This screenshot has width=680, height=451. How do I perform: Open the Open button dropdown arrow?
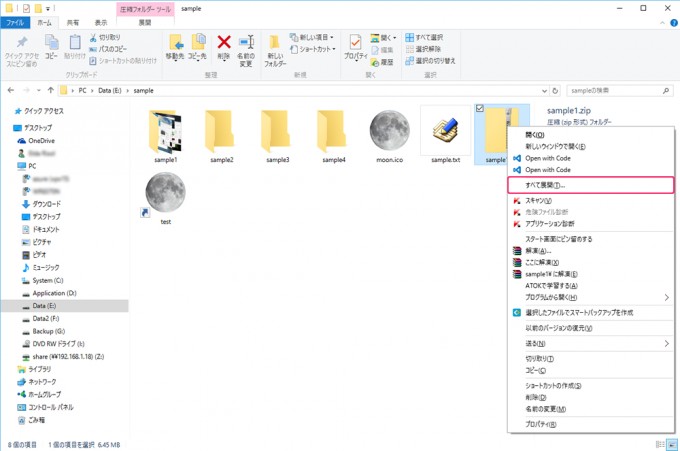[395, 38]
